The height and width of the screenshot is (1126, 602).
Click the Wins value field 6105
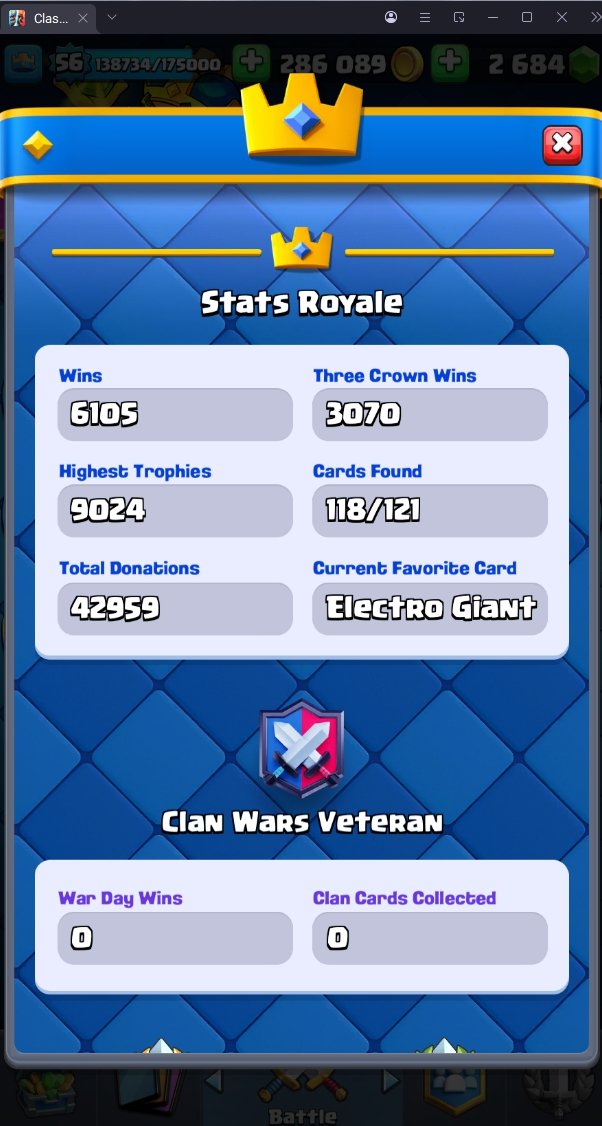click(175, 414)
